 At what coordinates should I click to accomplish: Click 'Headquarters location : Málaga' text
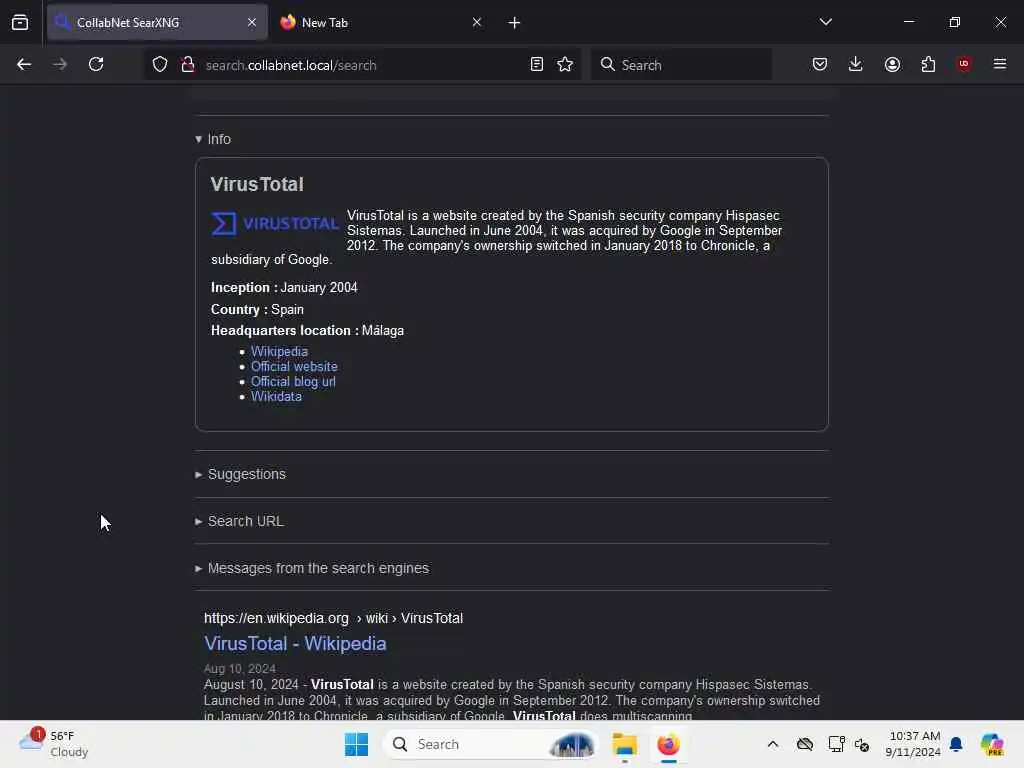click(x=308, y=330)
